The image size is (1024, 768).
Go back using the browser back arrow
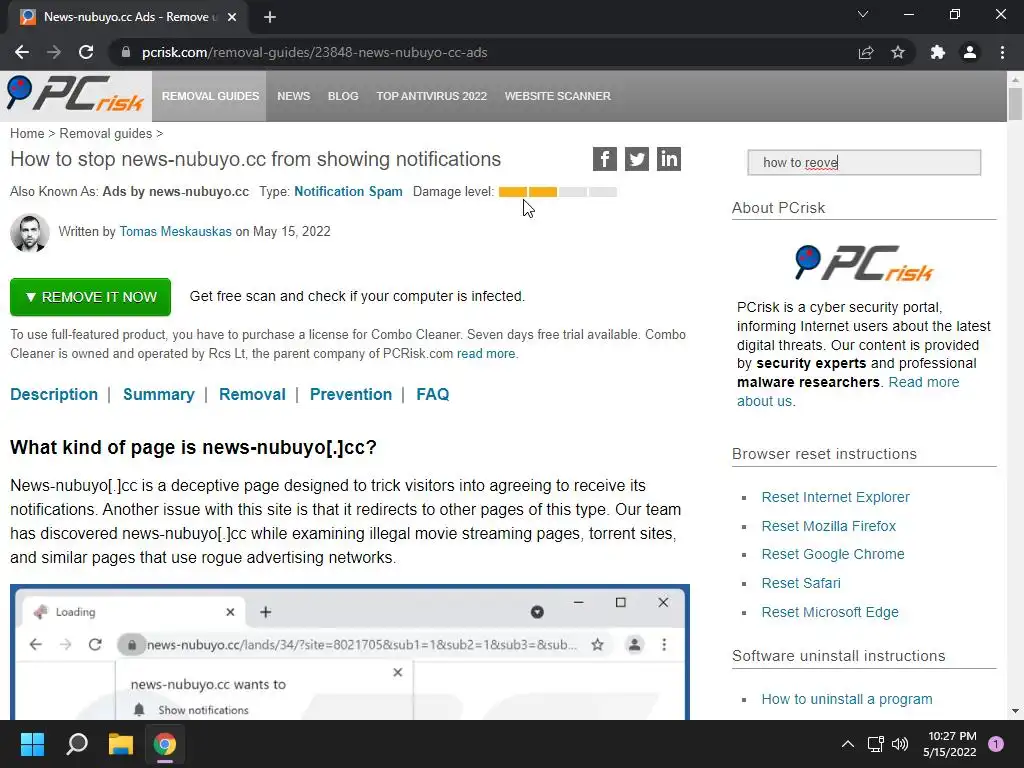tap(22, 52)
